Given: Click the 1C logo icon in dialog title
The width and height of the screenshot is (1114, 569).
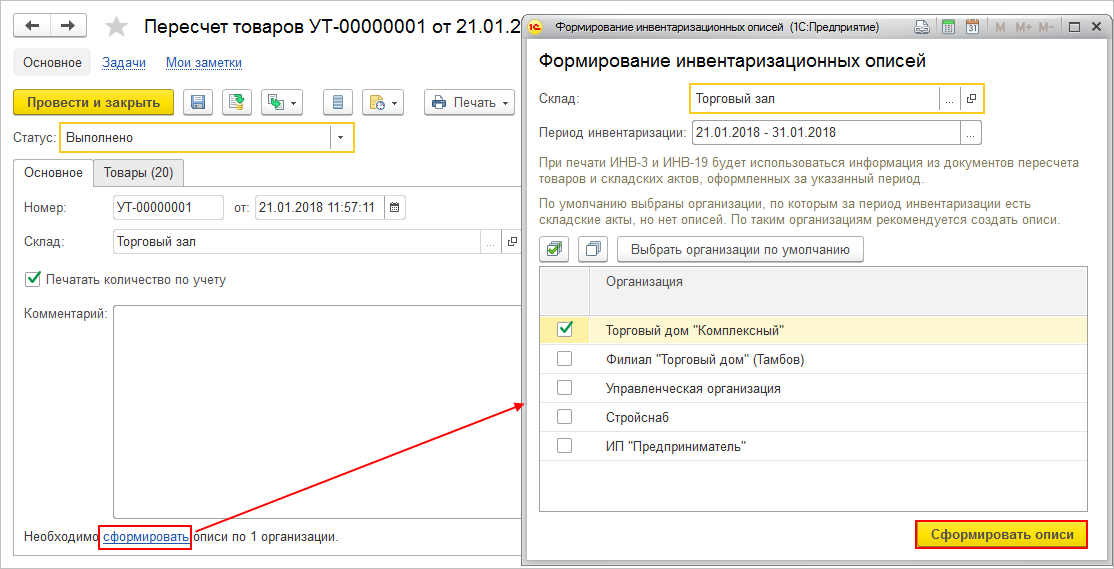Looking at the screenshot, I should 536,27.
